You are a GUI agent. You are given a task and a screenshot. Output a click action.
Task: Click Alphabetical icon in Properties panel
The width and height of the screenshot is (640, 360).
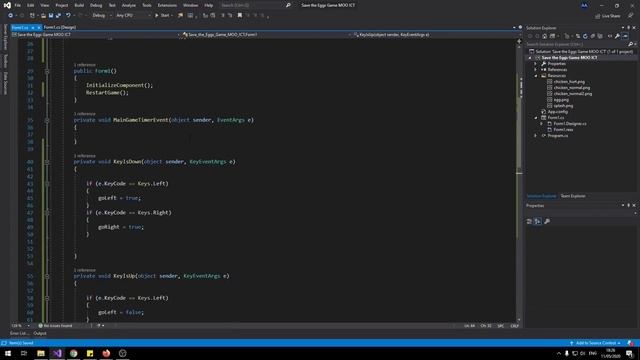point(538,221)
